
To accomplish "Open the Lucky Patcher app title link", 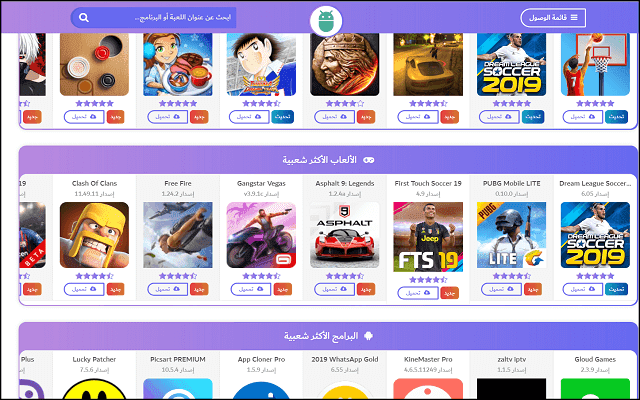I will [x=94, y=360].
